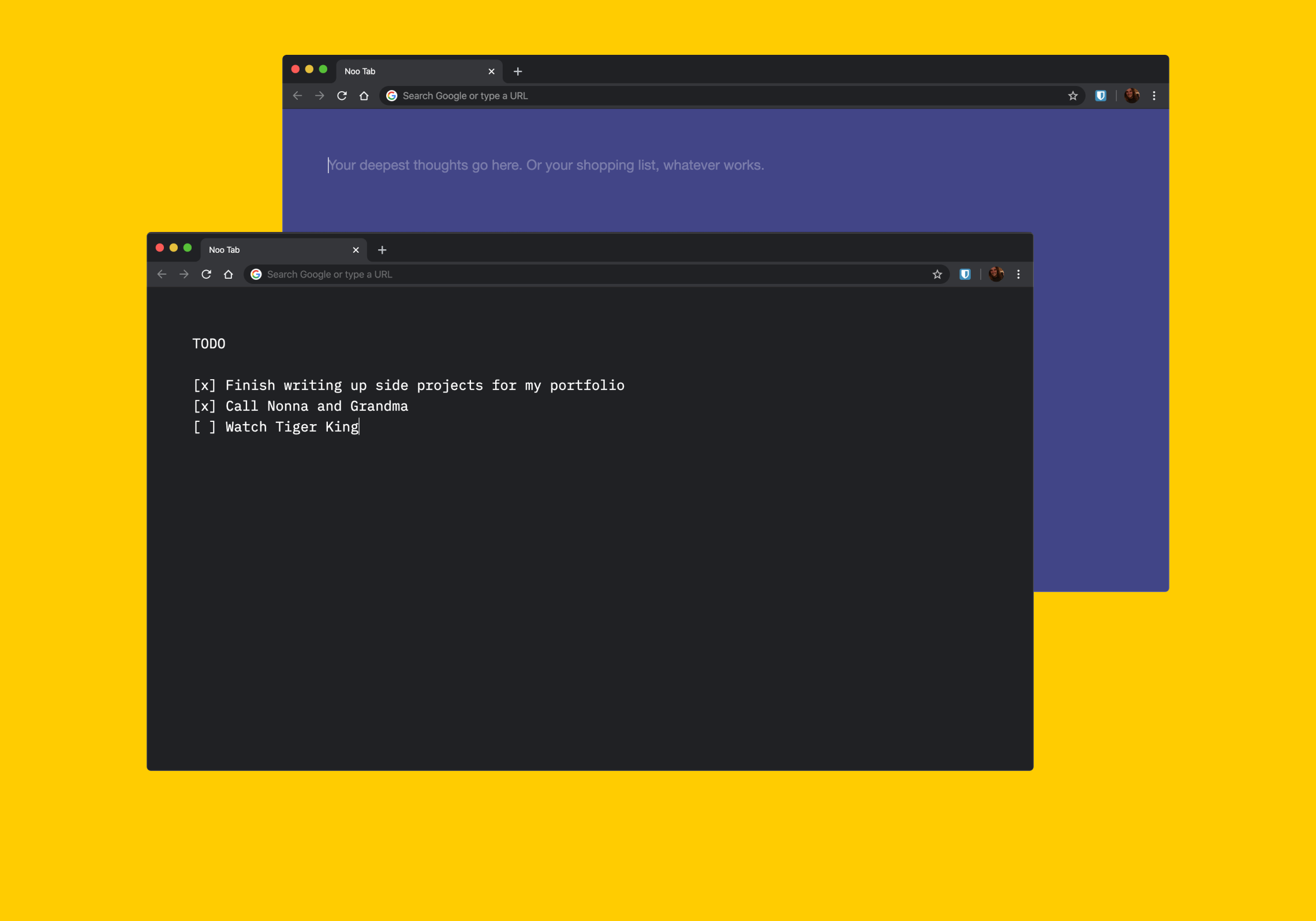Open three-dot Chrome menu in back window

click(x=1154, y=96)
